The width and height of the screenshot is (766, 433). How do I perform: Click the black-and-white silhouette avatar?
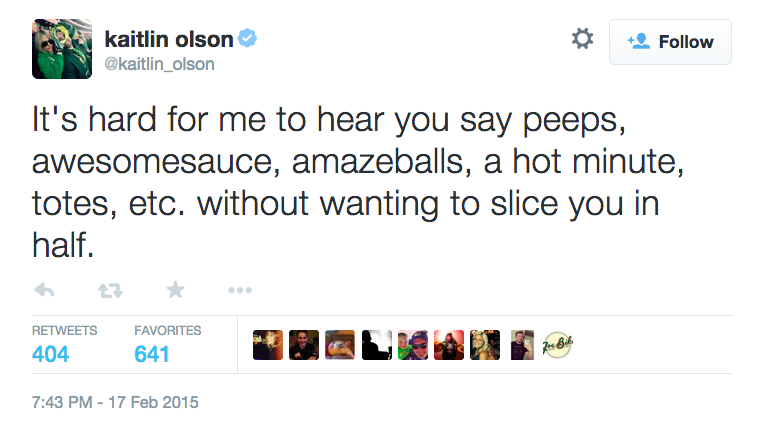coord(376,345)
